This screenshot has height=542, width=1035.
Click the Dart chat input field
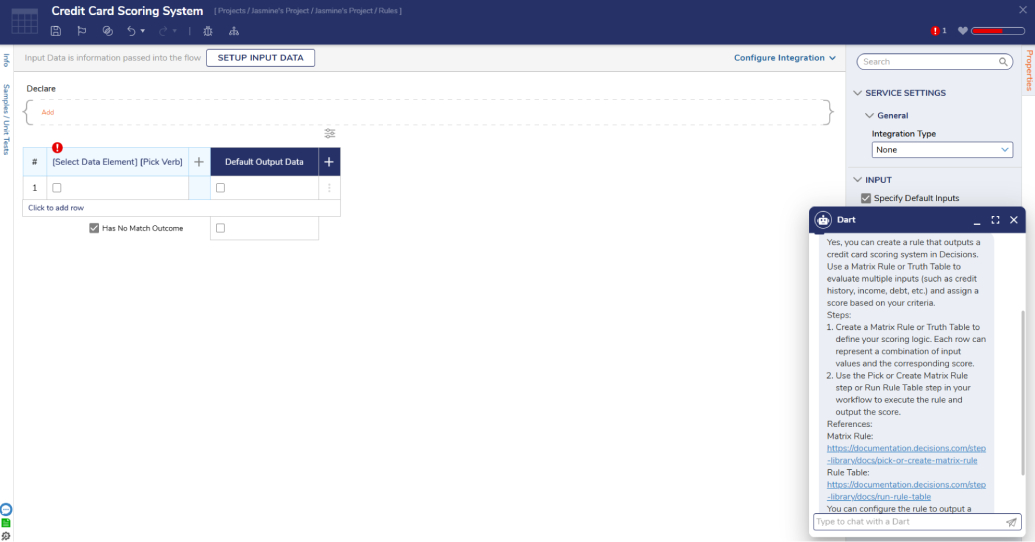[x=908, y=522]
